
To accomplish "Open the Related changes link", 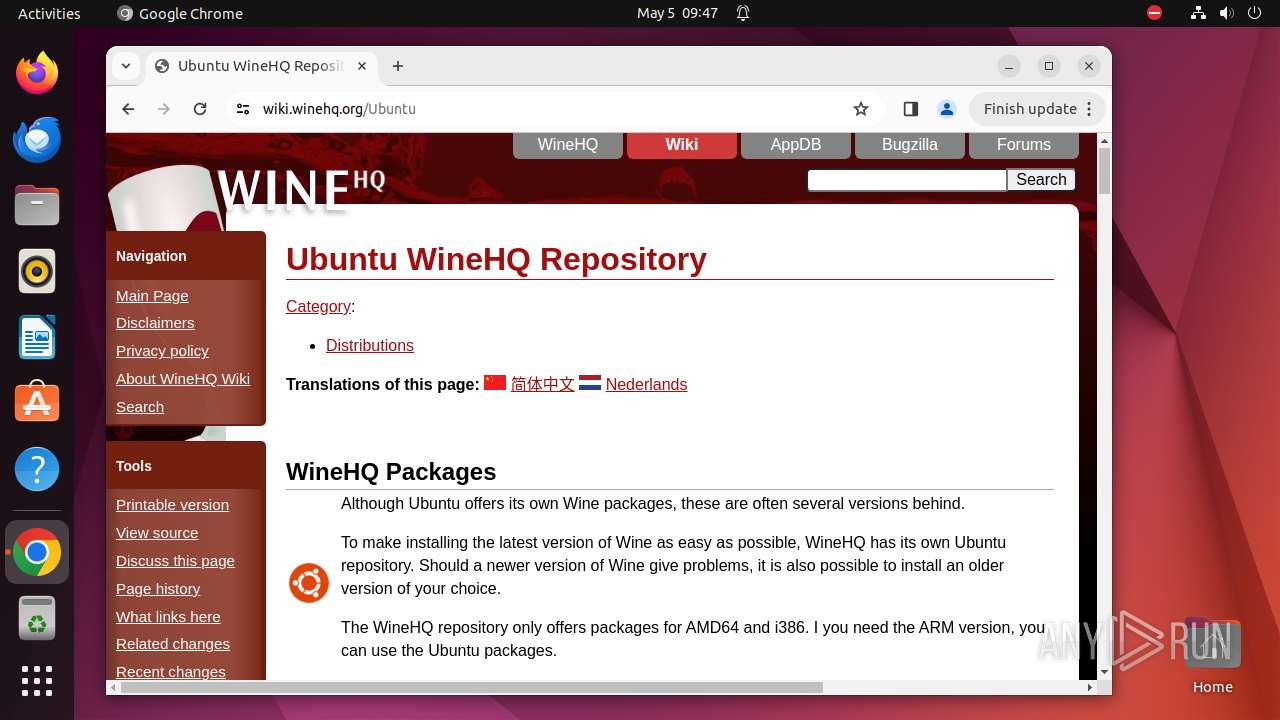I will point(173,644).
